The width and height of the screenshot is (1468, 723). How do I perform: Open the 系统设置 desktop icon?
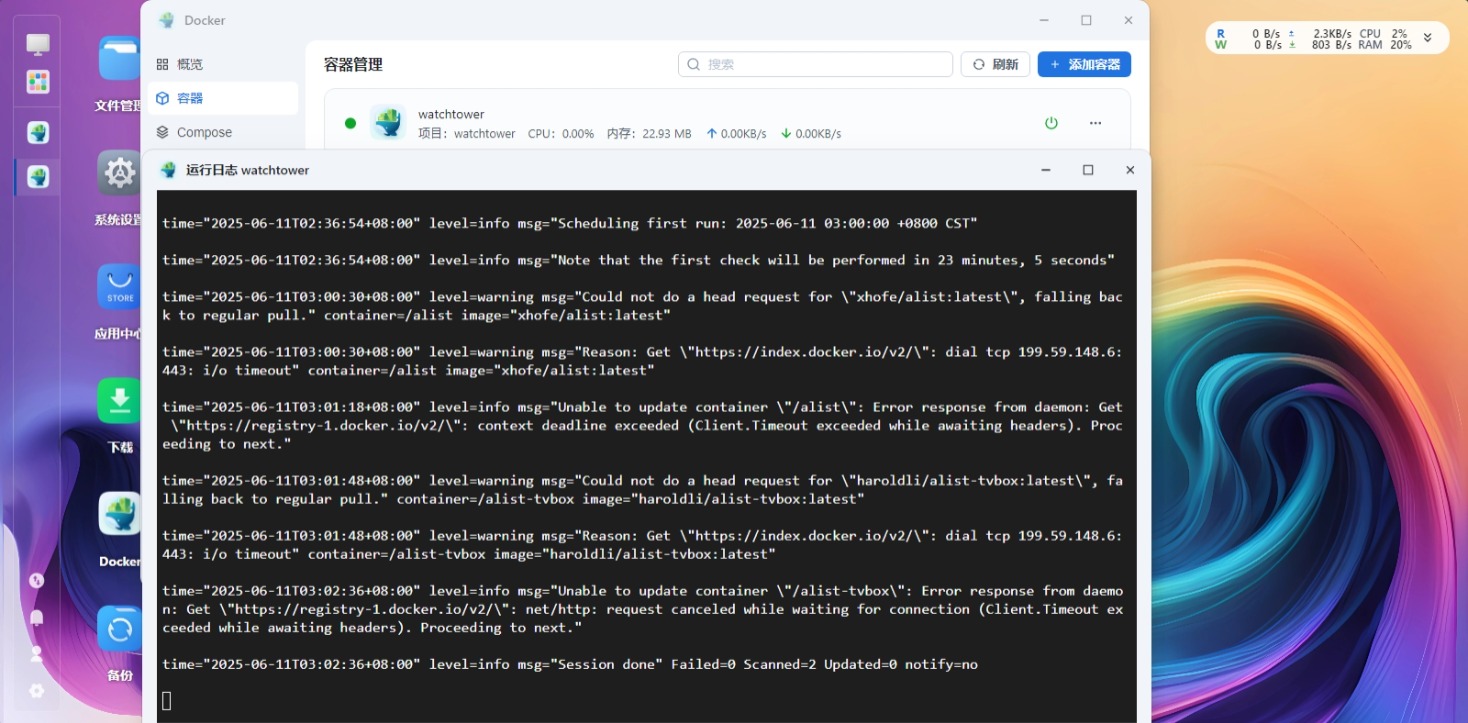click(x=120, y=174)
